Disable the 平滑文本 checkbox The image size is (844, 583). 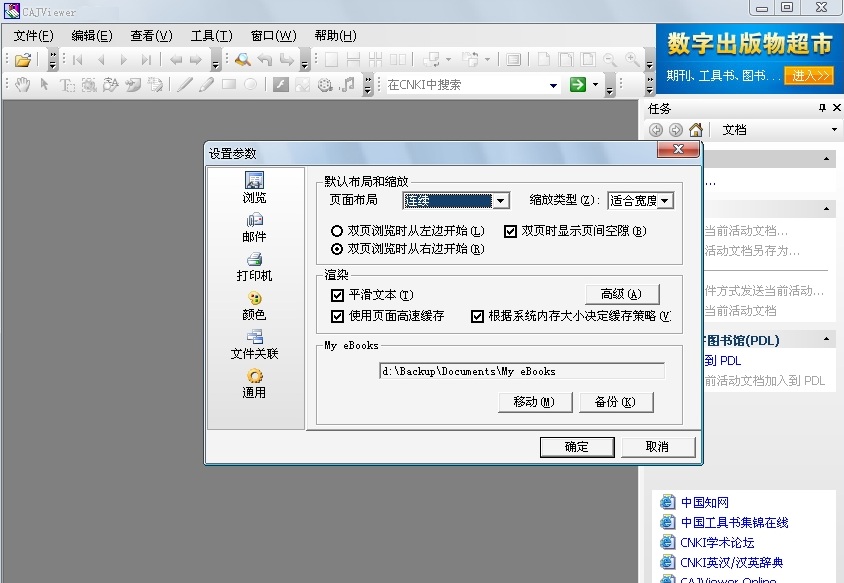click(337, 295)
